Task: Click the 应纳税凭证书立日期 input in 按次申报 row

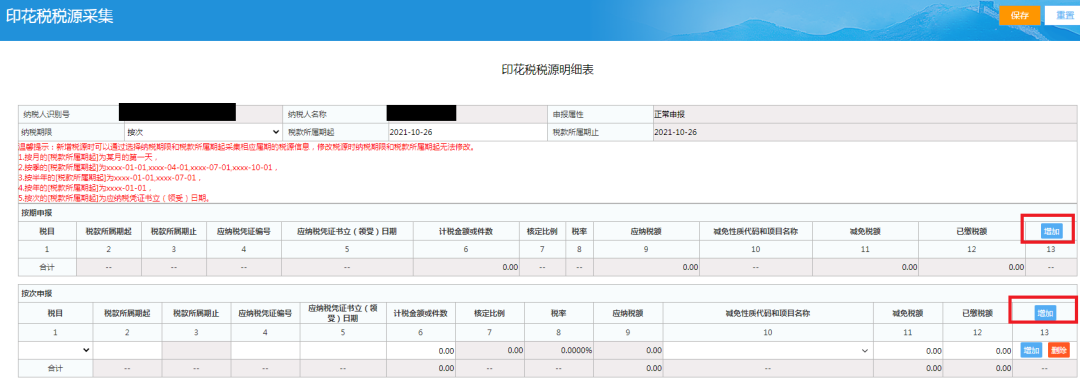Action: 342,350
